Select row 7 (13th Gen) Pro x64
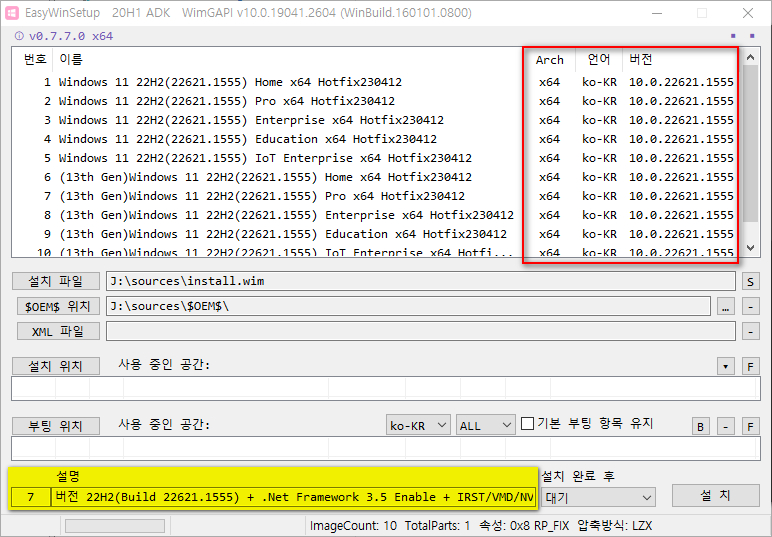 [x=377, y=196]
